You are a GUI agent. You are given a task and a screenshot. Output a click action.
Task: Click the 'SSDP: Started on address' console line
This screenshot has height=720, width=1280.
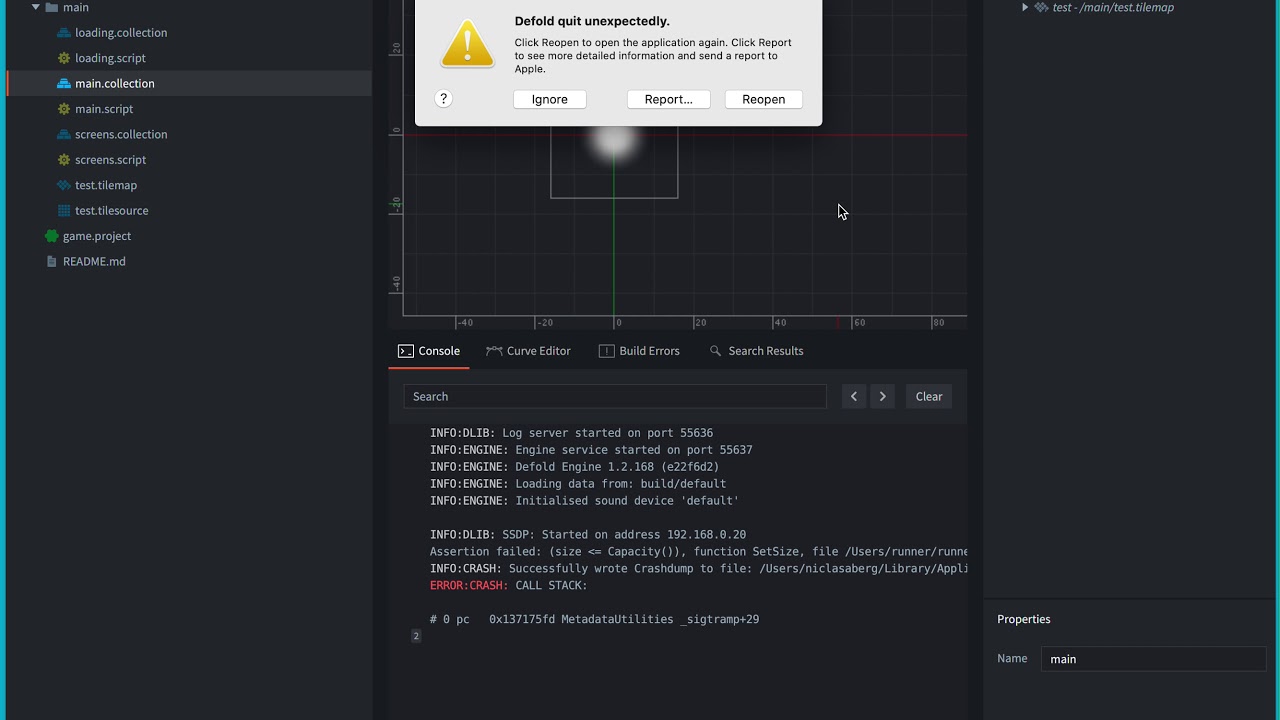pos(588,535)
